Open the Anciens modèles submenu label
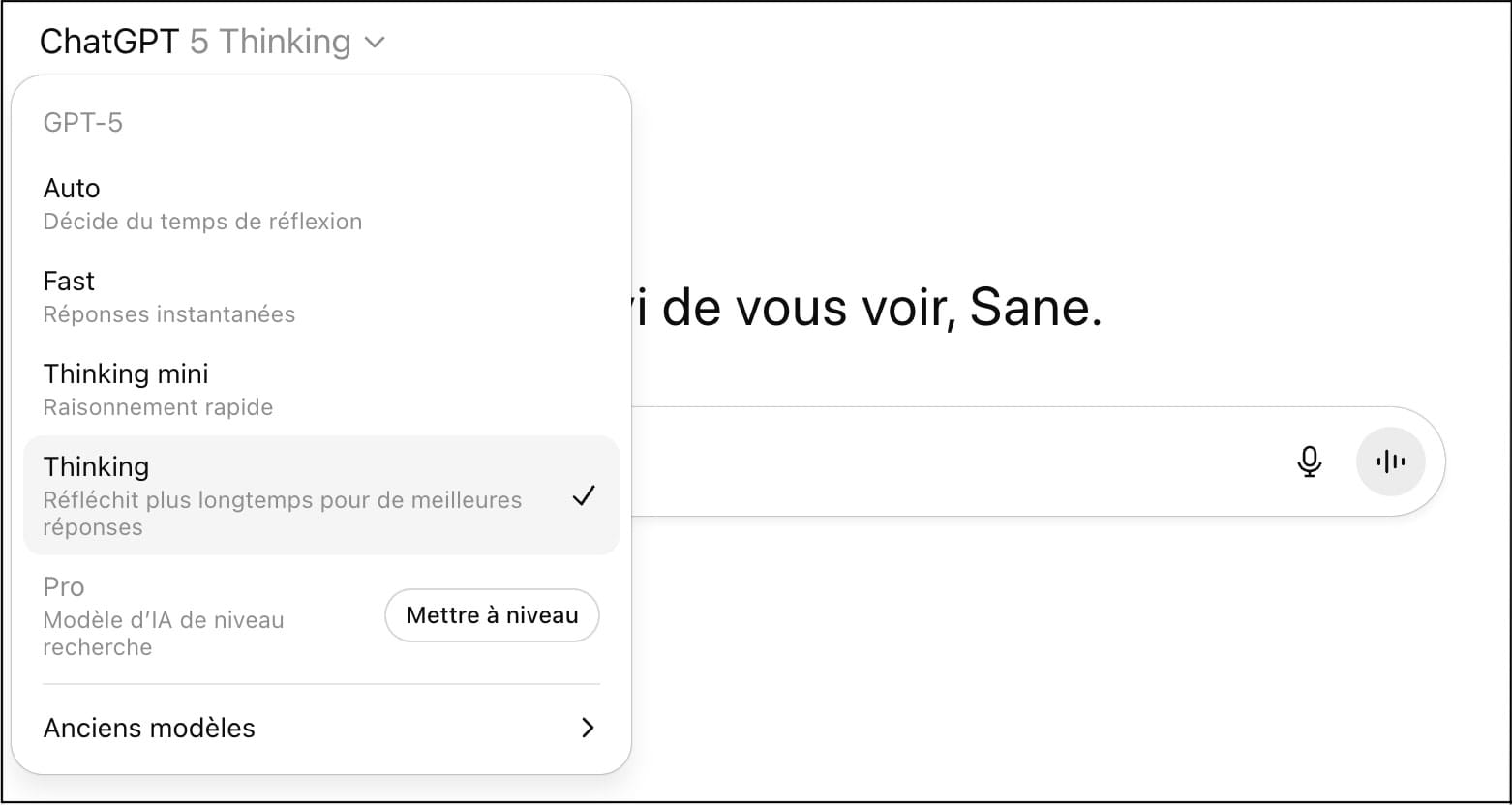 point(149,728)
